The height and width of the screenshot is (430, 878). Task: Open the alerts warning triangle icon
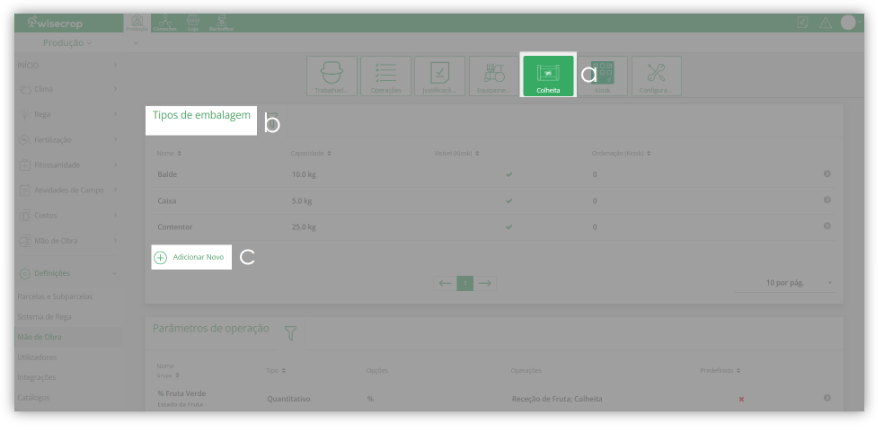825,23
